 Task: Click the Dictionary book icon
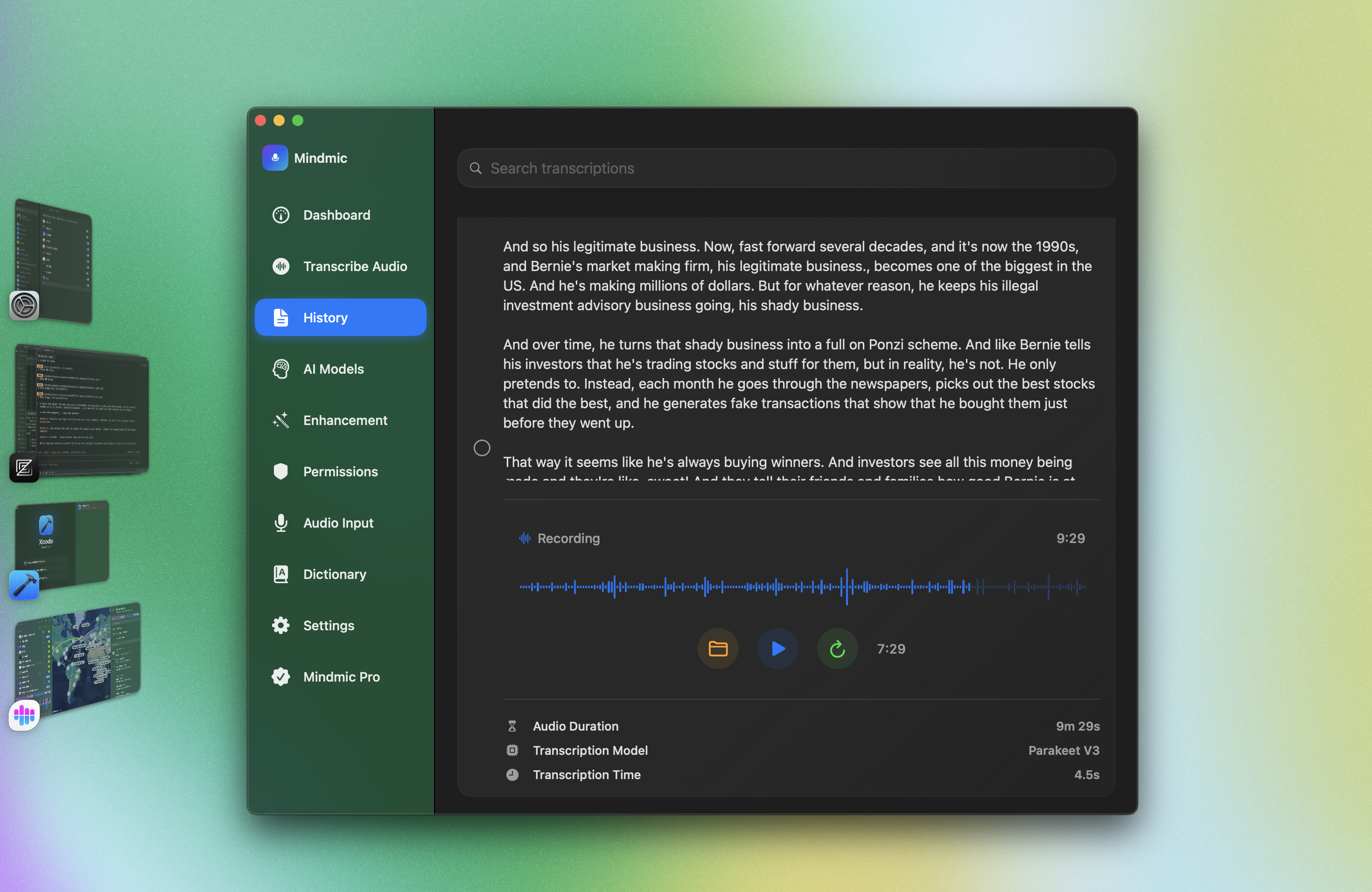[281, 574]
